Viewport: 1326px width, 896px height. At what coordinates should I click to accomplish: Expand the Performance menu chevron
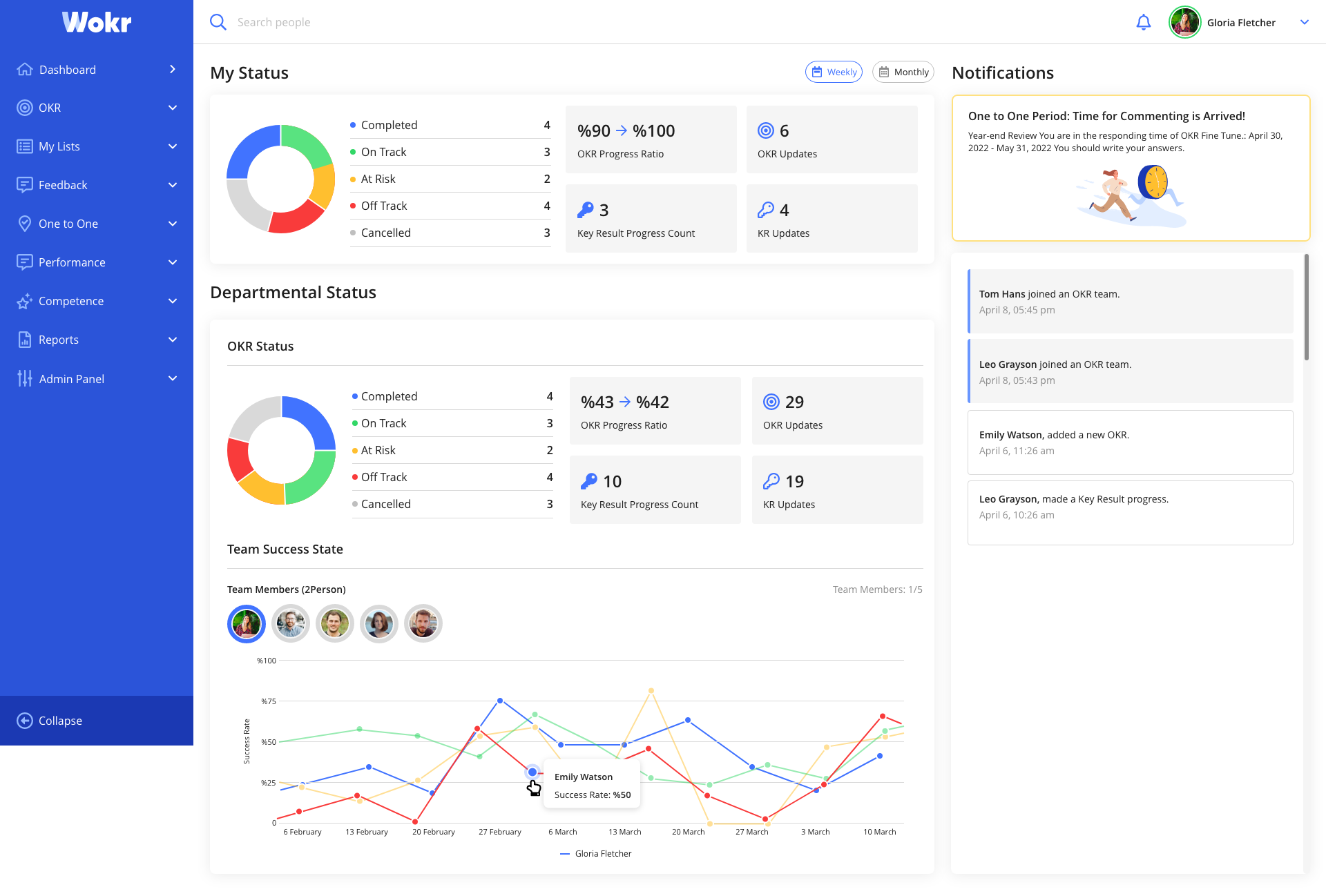[172, 262]
